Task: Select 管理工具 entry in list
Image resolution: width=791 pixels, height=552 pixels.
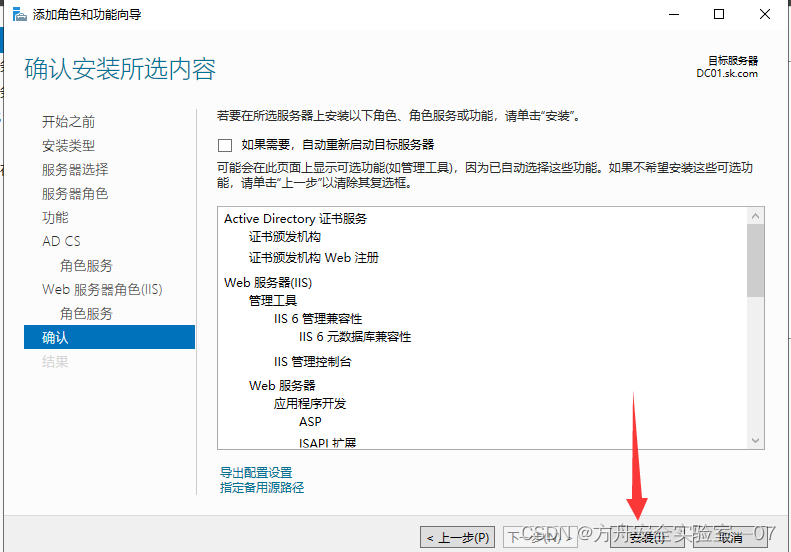Action: point(273,301)
